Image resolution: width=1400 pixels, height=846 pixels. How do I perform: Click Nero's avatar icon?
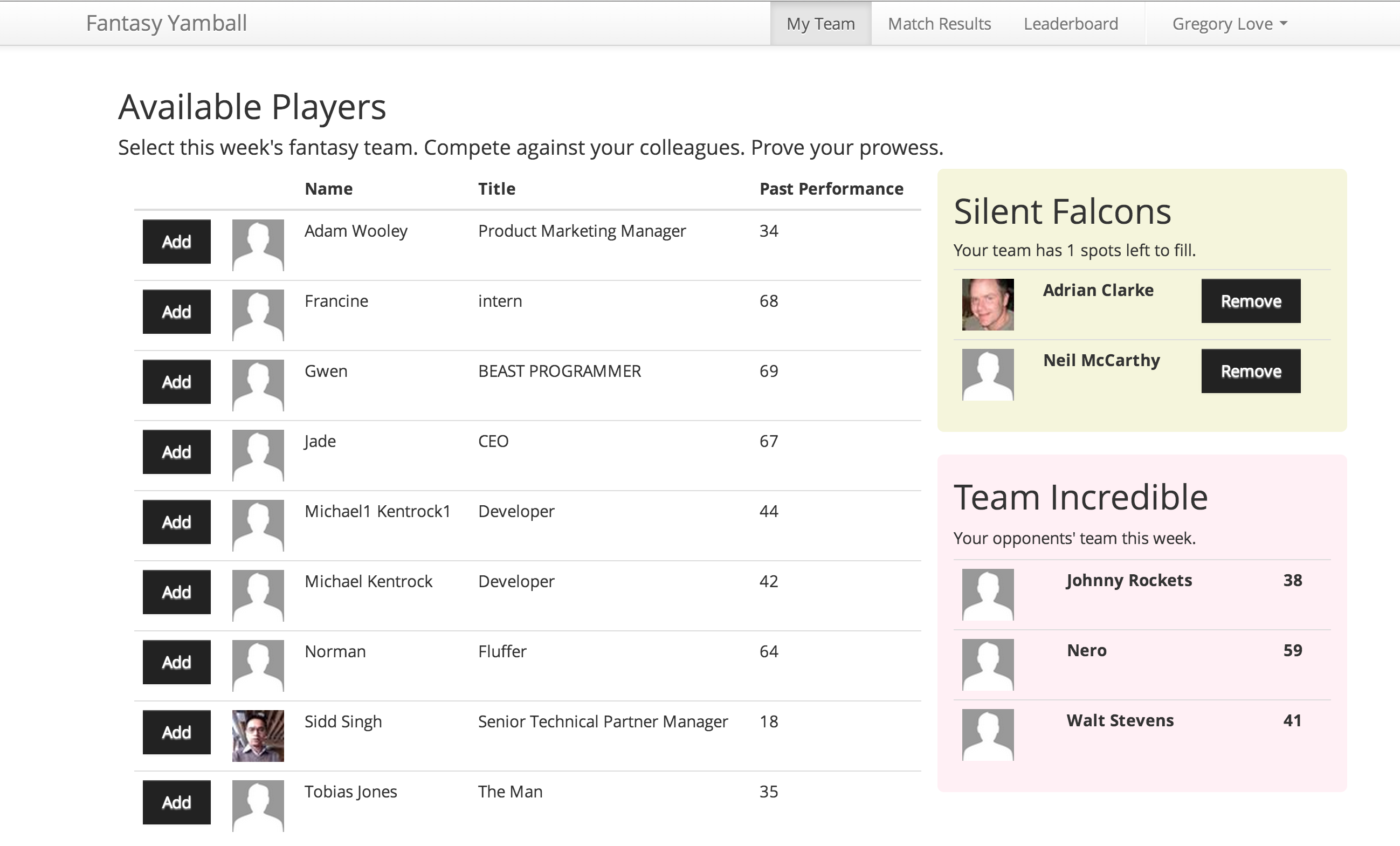pyautogui.click(x=988, y=664)
